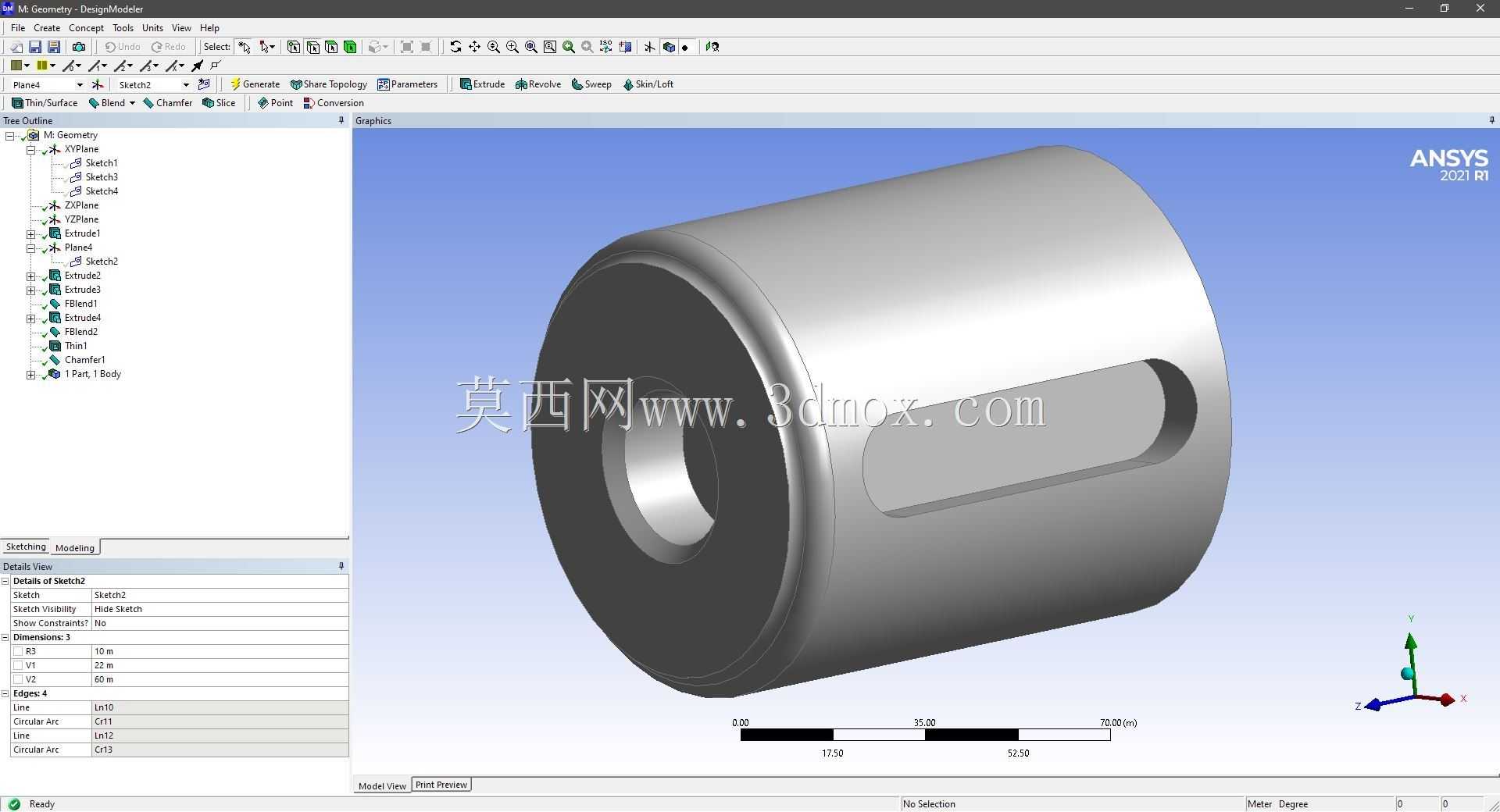Click the Revolve button
Image resolution: width=1500 pixels, height=812 pixels.
point(538,84)
